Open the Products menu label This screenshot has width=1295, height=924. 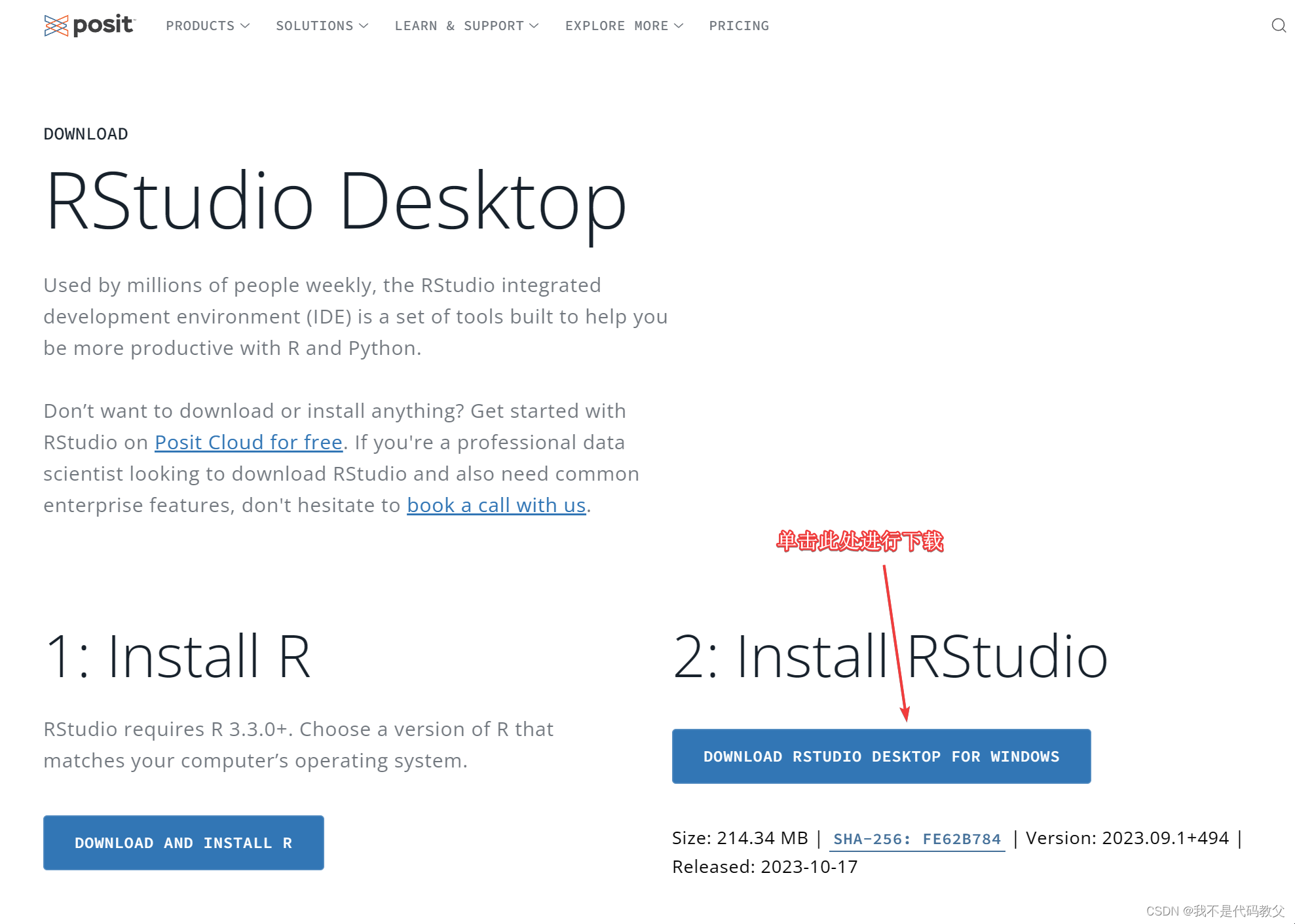(200, 26)
